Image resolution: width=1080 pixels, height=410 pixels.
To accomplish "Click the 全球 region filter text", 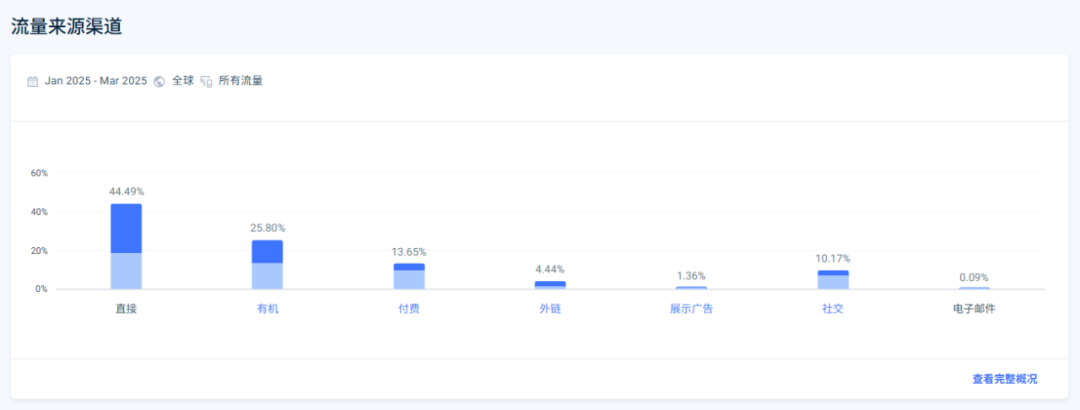I will 183,81.
